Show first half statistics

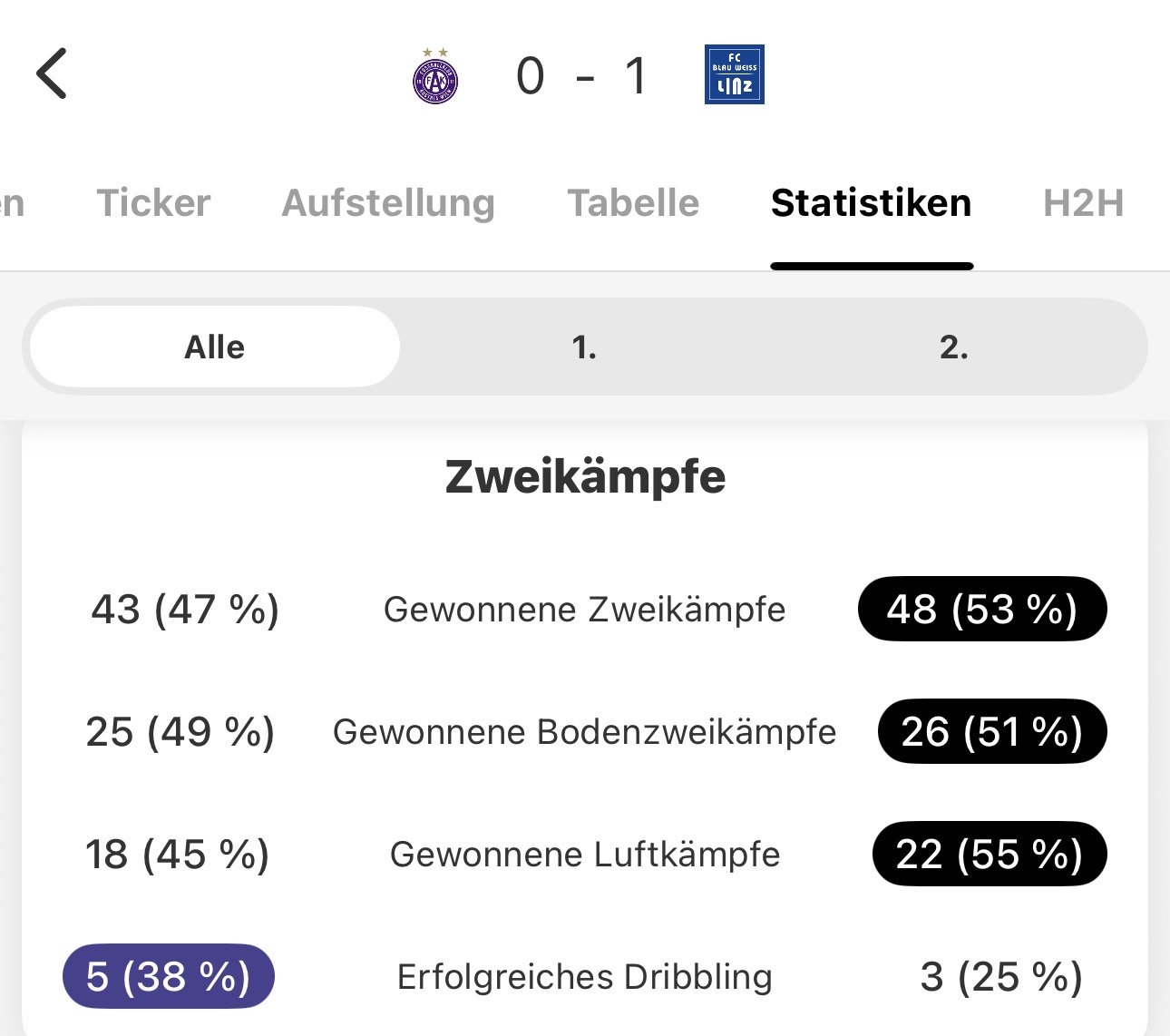click(x=585, y=347)
